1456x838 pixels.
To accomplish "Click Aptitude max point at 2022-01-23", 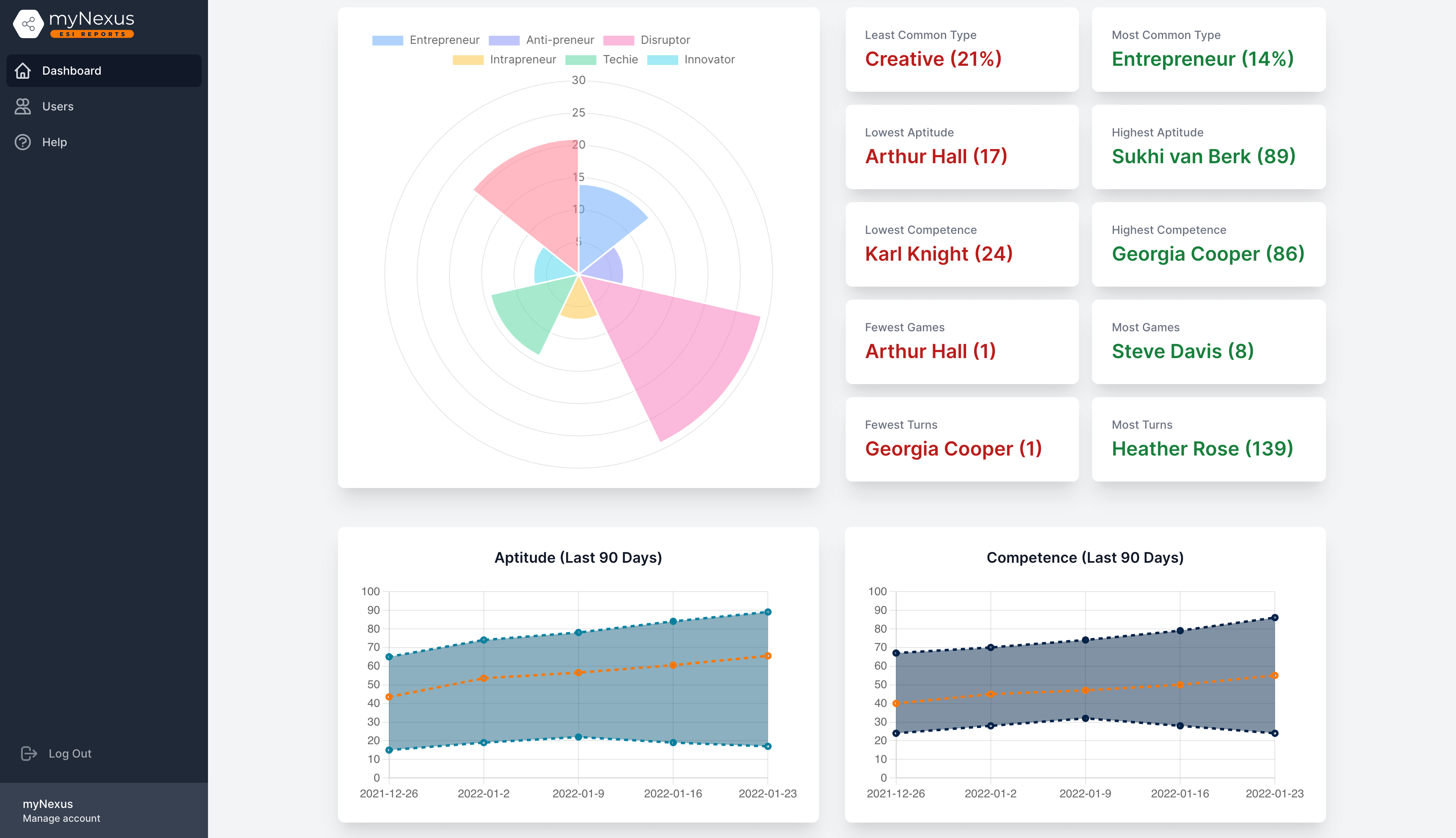I will [x=767, y=612].
